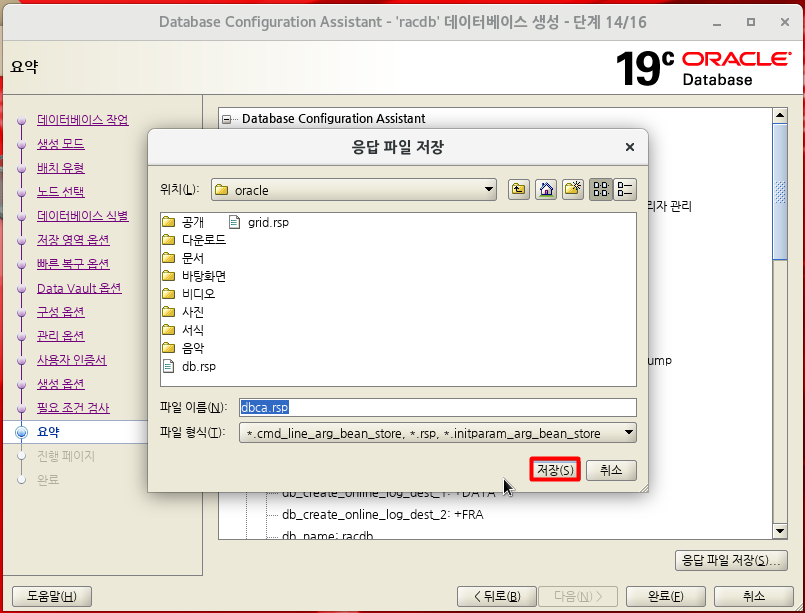Viewport: 805px width, 613px height.
Task: Open the 저장 영역 옵션 step link
Action: (x=73, y=240)
